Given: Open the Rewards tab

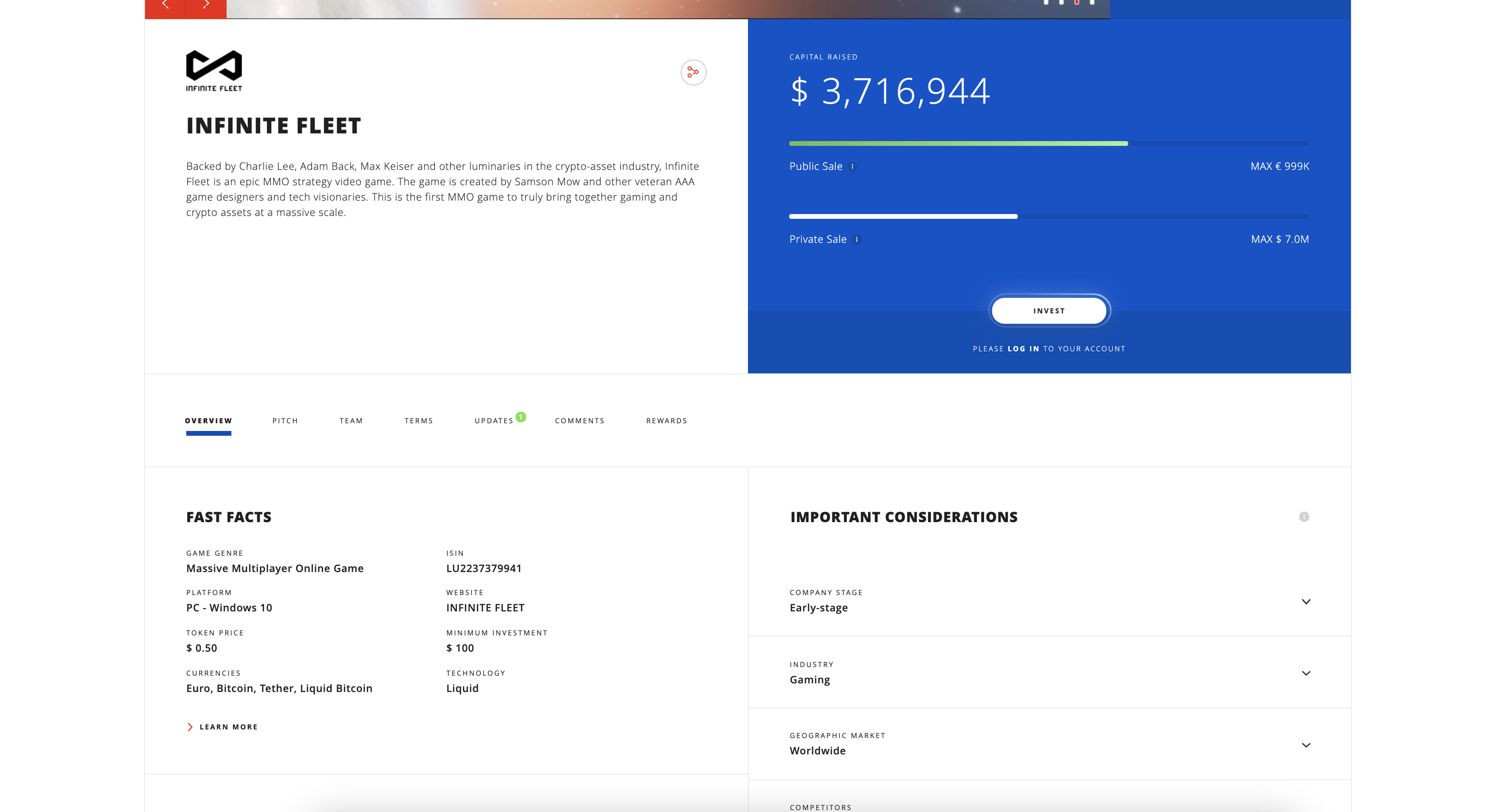Looking at the screenshot, I should pos(667,421).
